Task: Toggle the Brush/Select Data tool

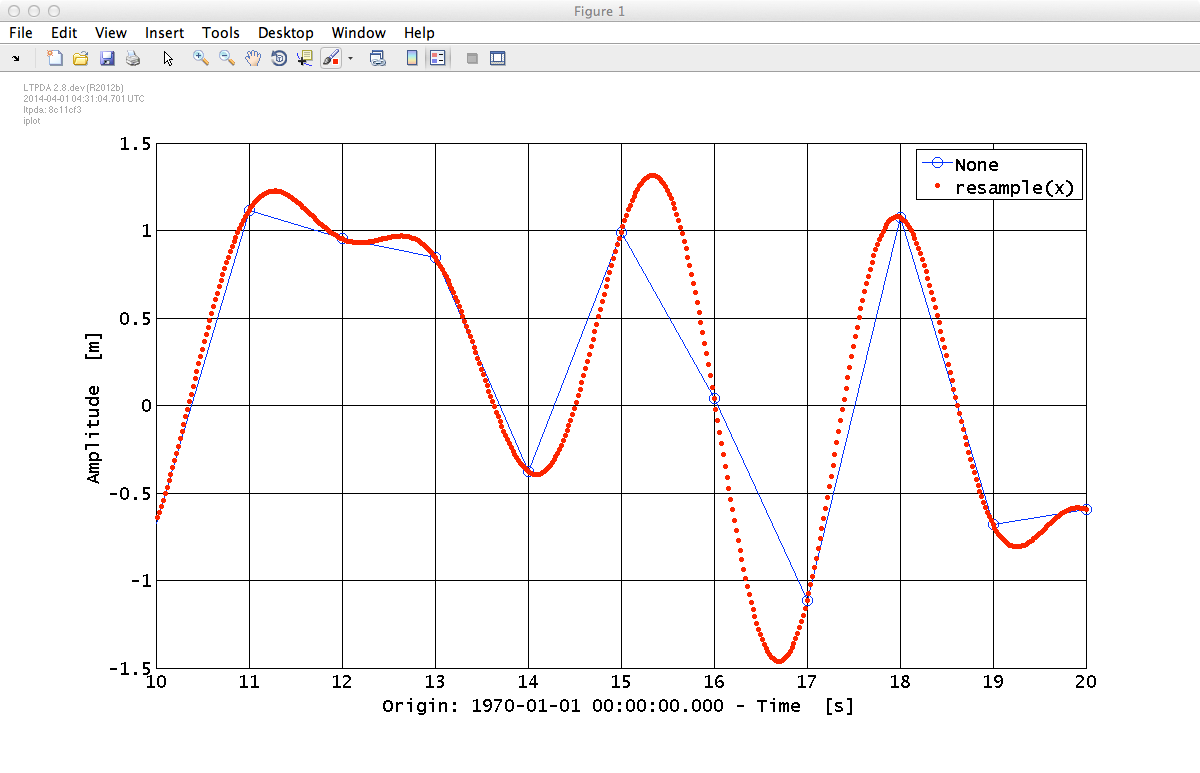Action: coord(331,59)
